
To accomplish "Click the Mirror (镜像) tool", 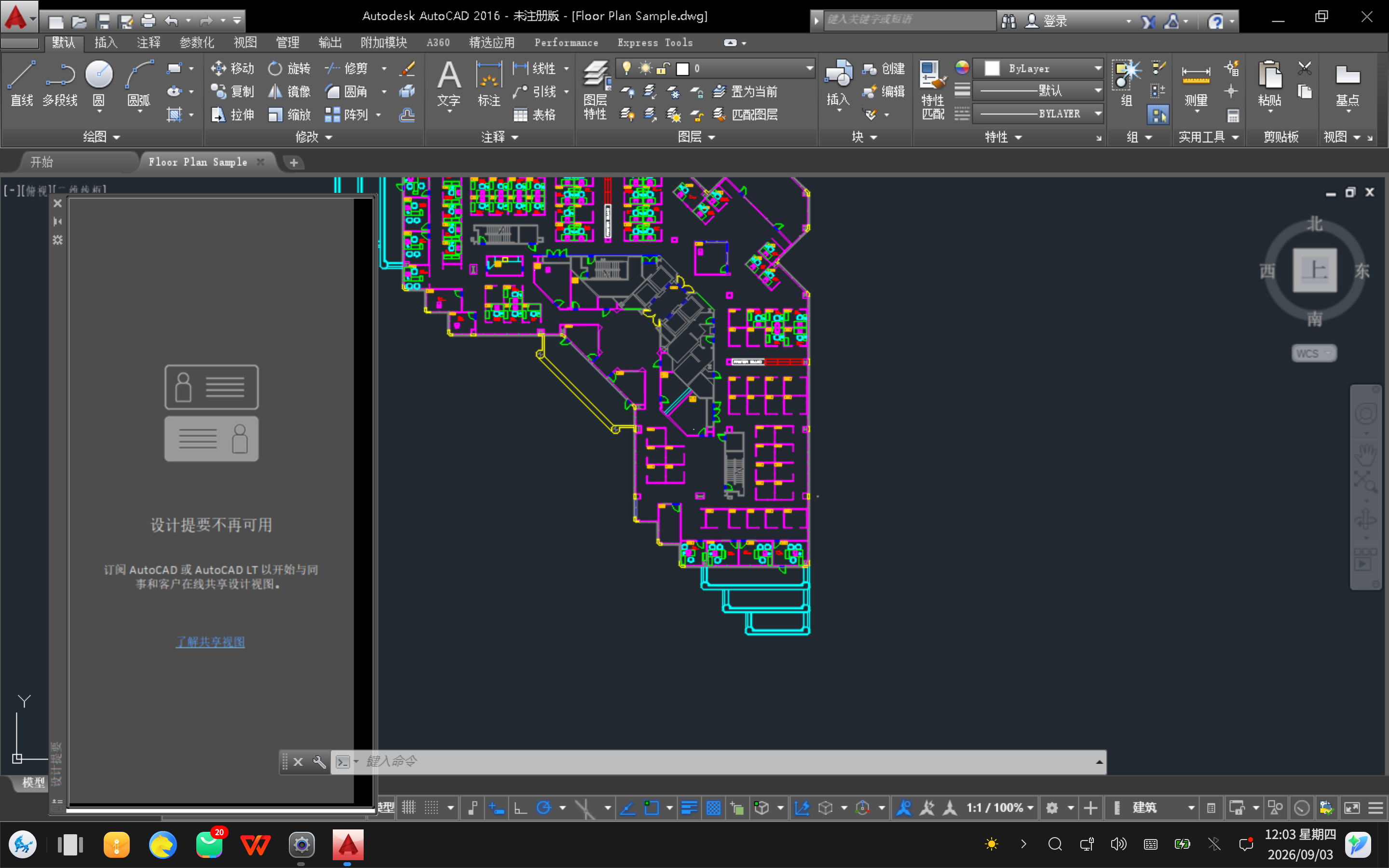I will [x=289, y=91].
